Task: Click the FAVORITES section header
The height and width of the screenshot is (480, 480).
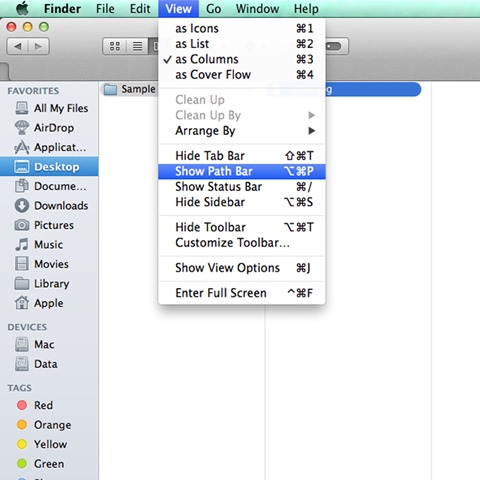Action: coord(33,91)
